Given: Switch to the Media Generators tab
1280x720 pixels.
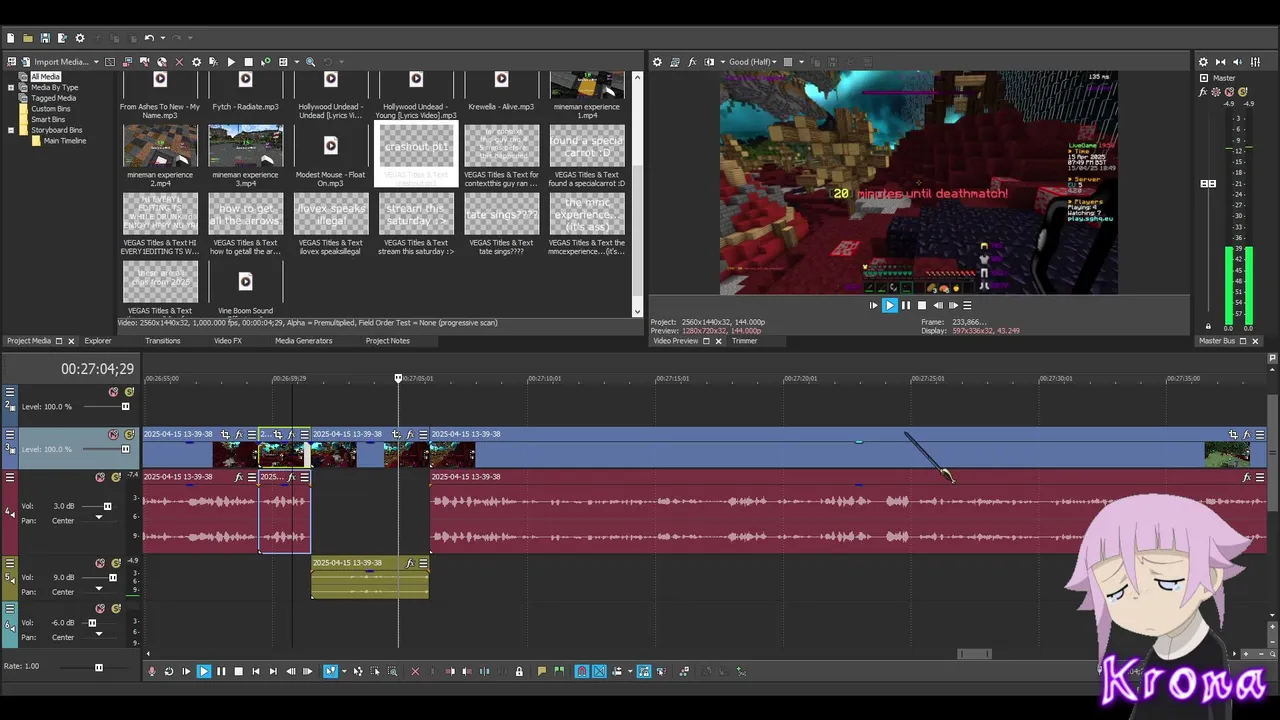Looking at the screenshot, I should (304, 341).
